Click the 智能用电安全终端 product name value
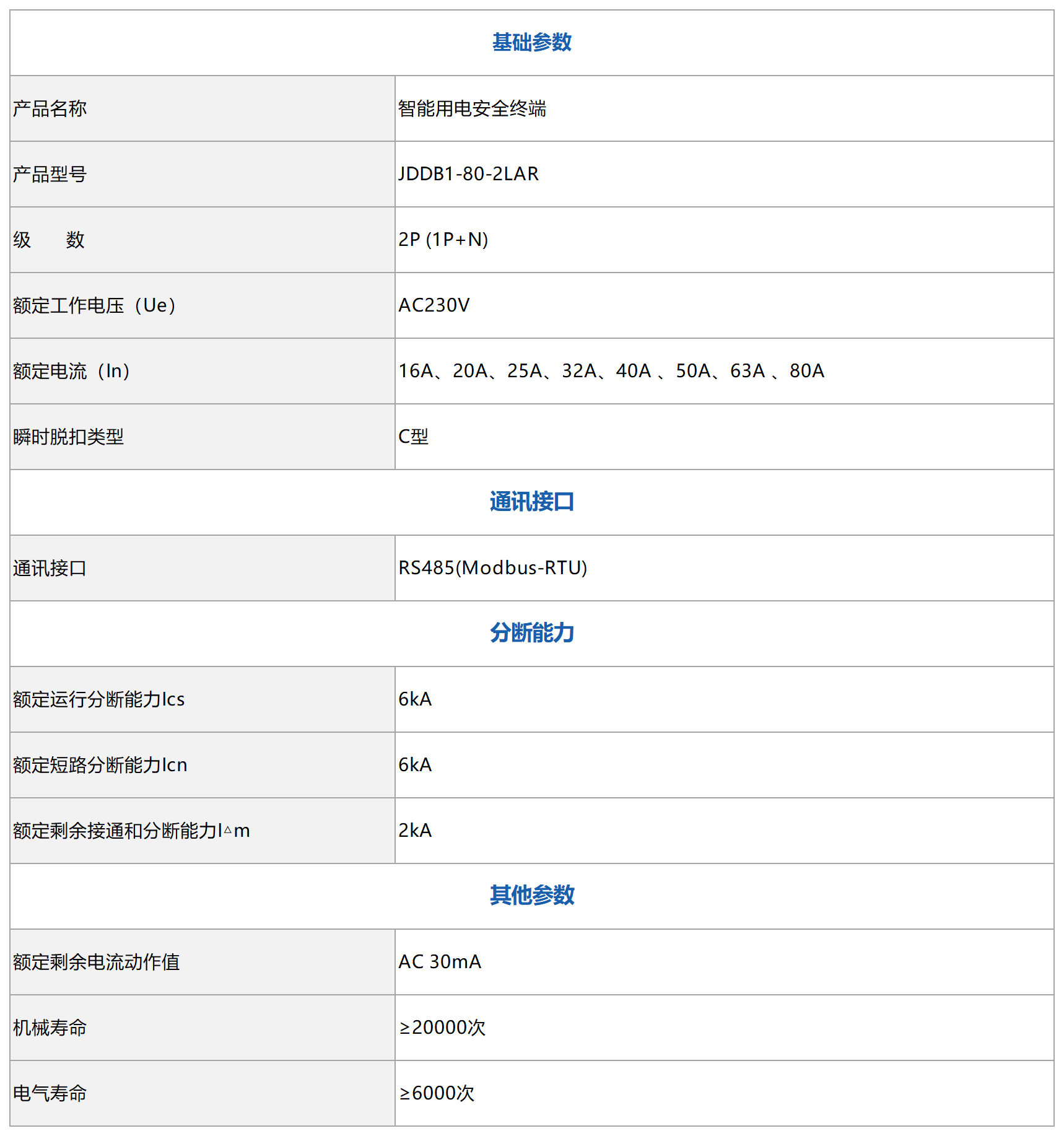 point(472,109)
